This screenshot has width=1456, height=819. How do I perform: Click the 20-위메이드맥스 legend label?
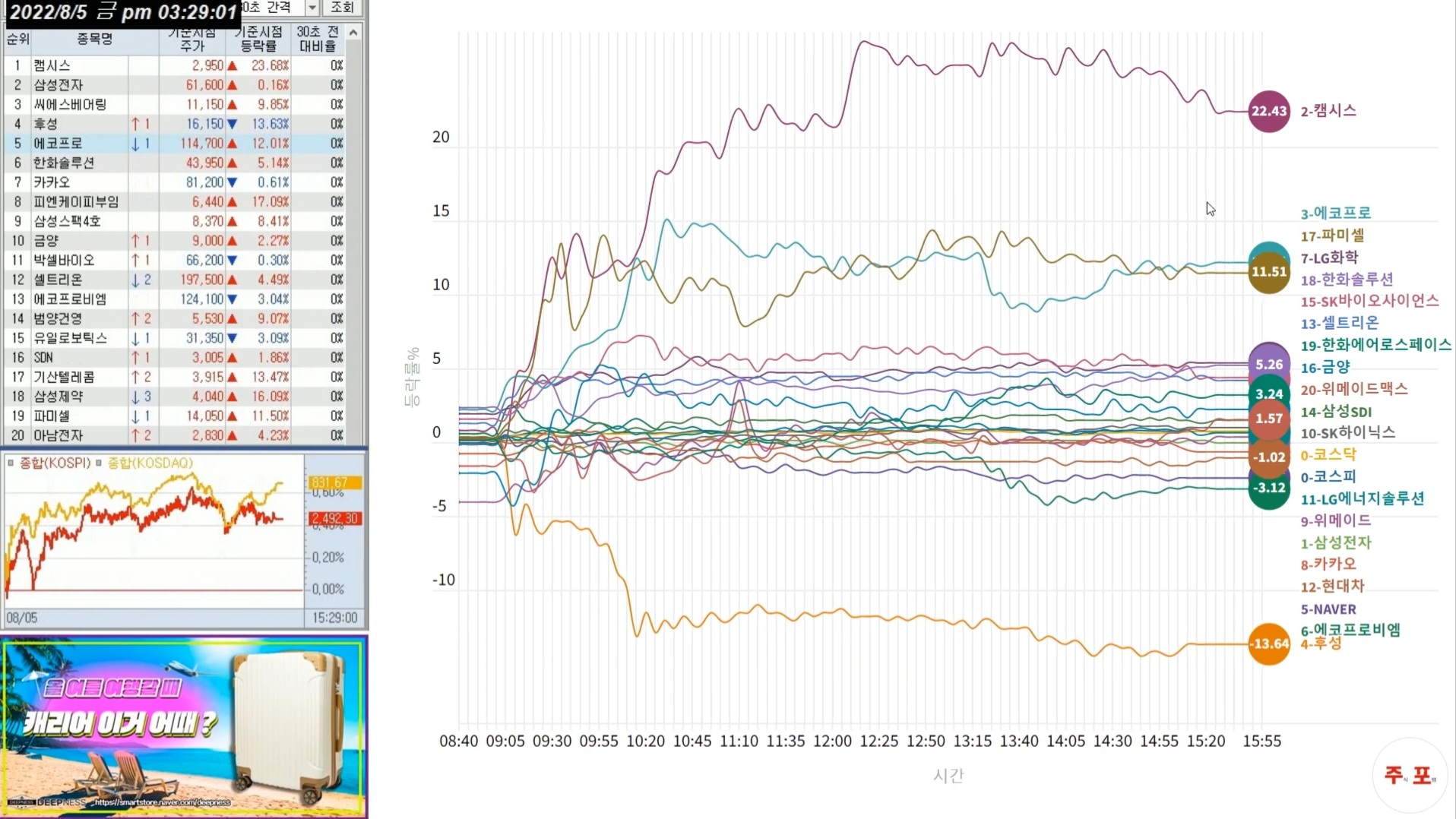click(x=1354, y=389)
